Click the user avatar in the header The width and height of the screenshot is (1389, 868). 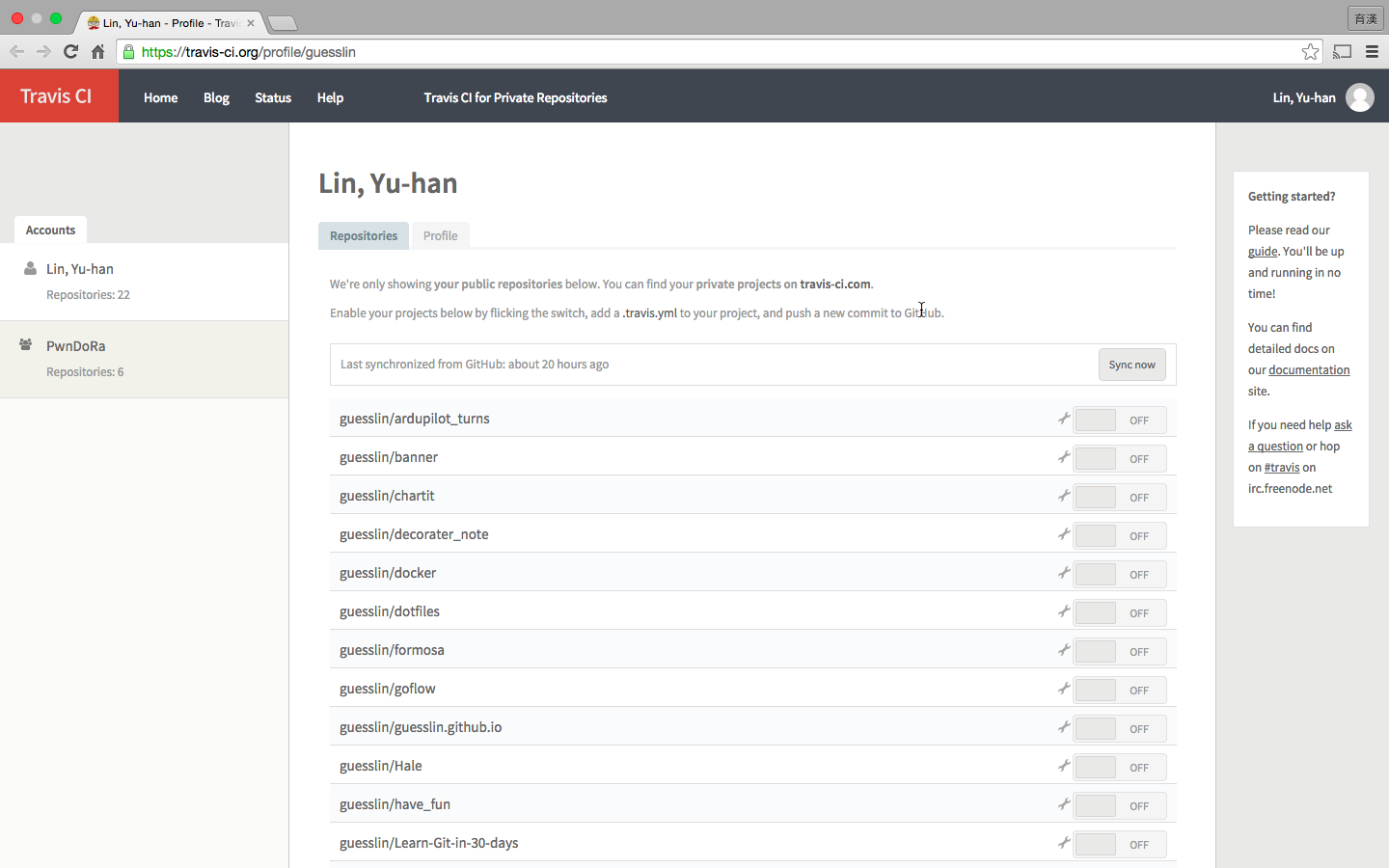tap(1360, 97)
